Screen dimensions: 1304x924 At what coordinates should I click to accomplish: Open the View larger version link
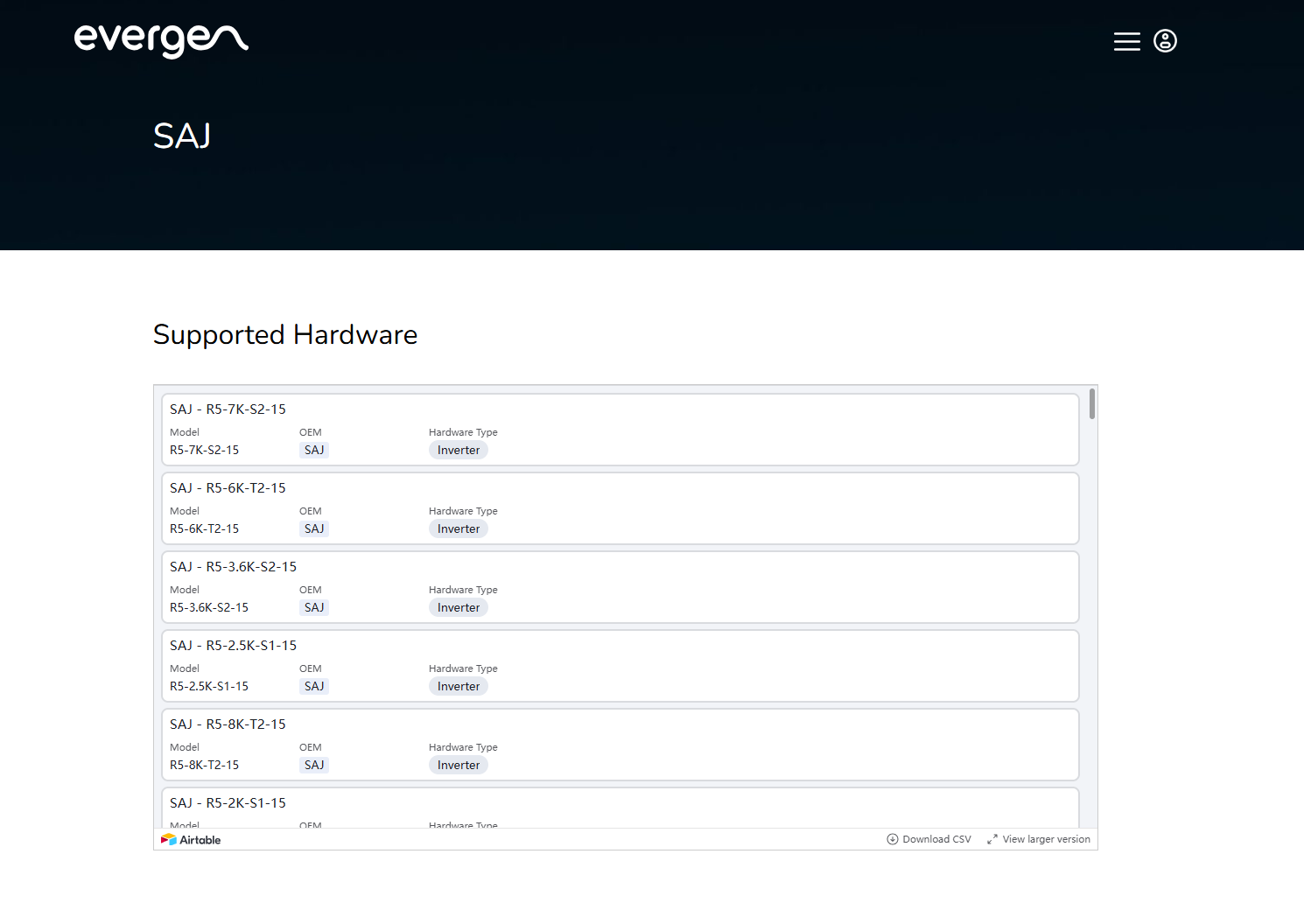(x=1039, y=840)
